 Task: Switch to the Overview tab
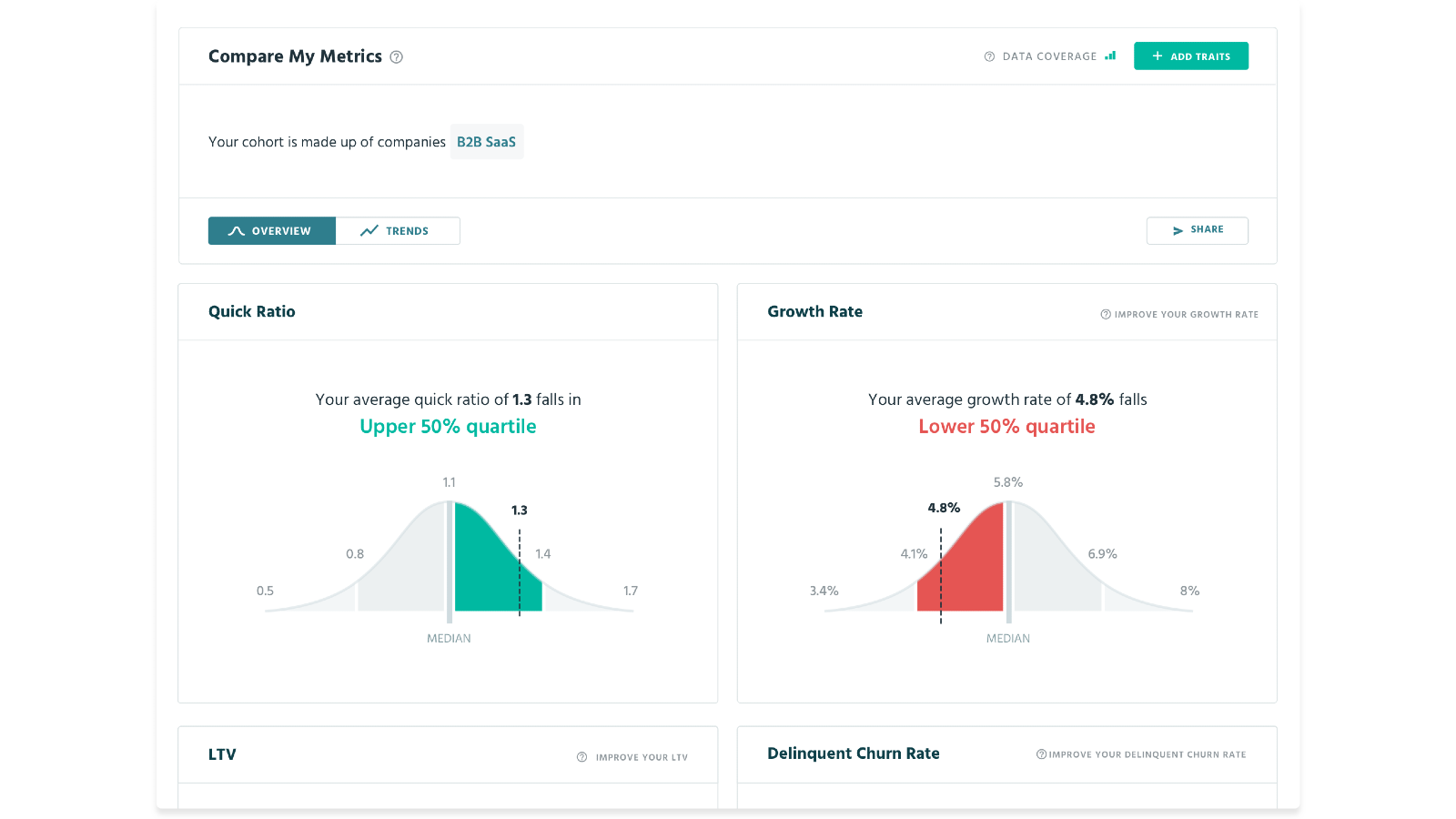(271, 231)
